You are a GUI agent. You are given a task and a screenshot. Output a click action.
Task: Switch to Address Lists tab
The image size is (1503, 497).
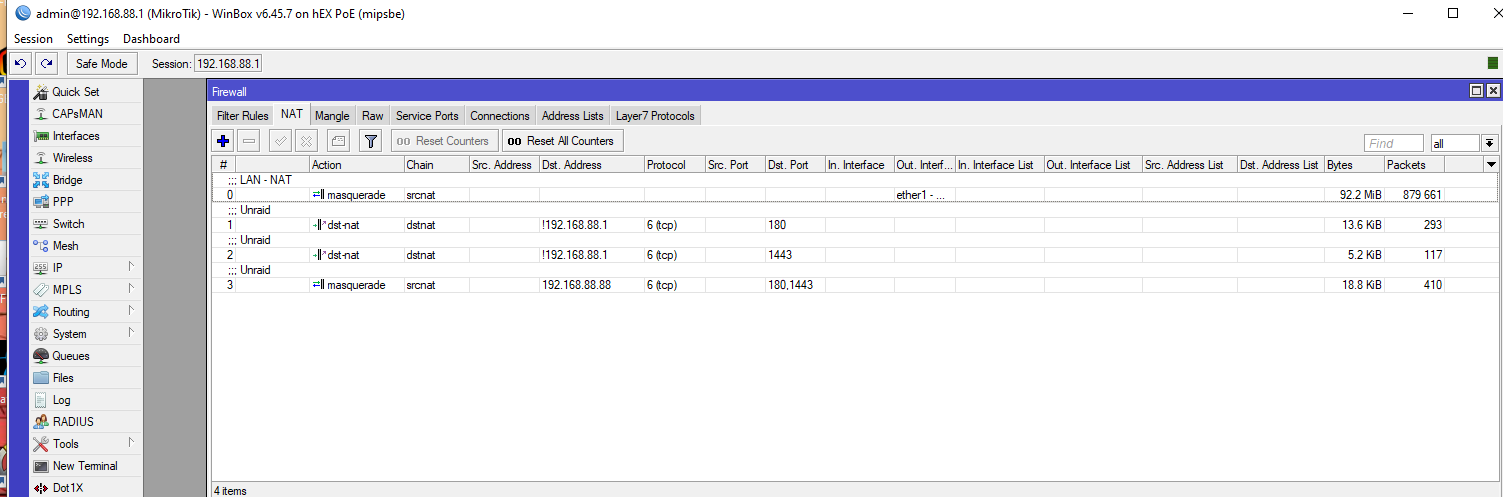pyautogui.click(x=573, y=116)
